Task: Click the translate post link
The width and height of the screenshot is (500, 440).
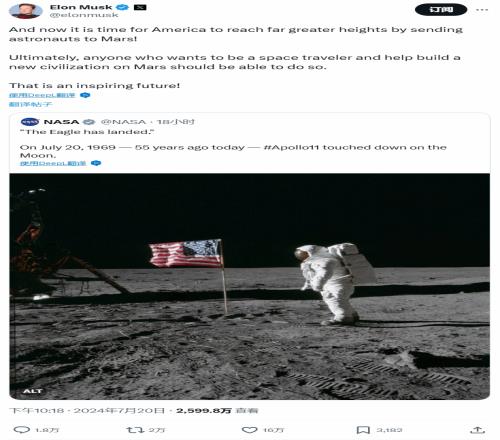Action: tap(30, 104)
